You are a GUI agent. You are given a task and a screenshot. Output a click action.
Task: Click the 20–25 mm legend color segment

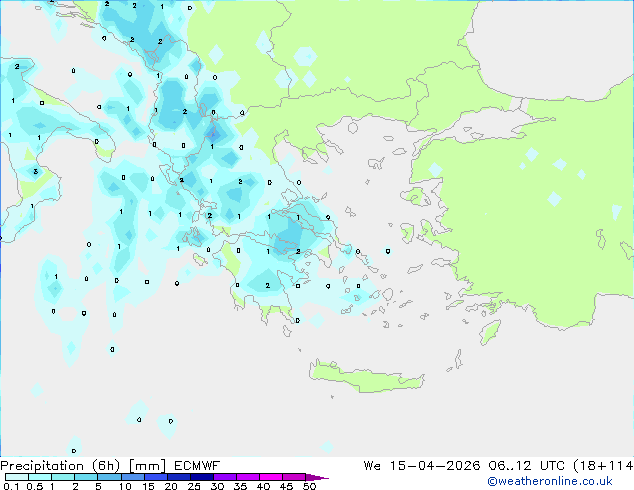point(178,477)
